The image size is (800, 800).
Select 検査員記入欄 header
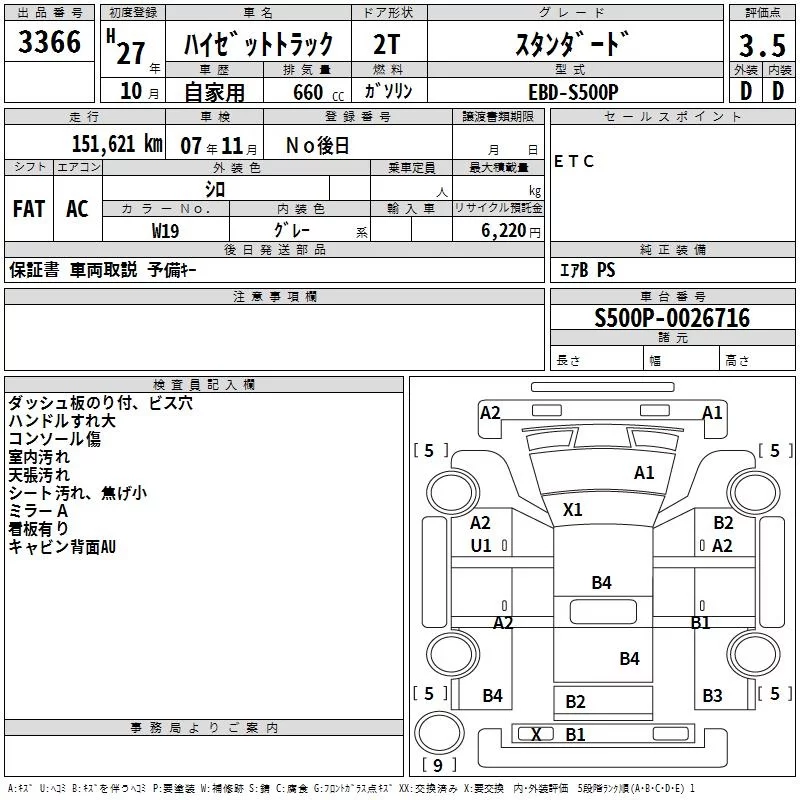204,385
